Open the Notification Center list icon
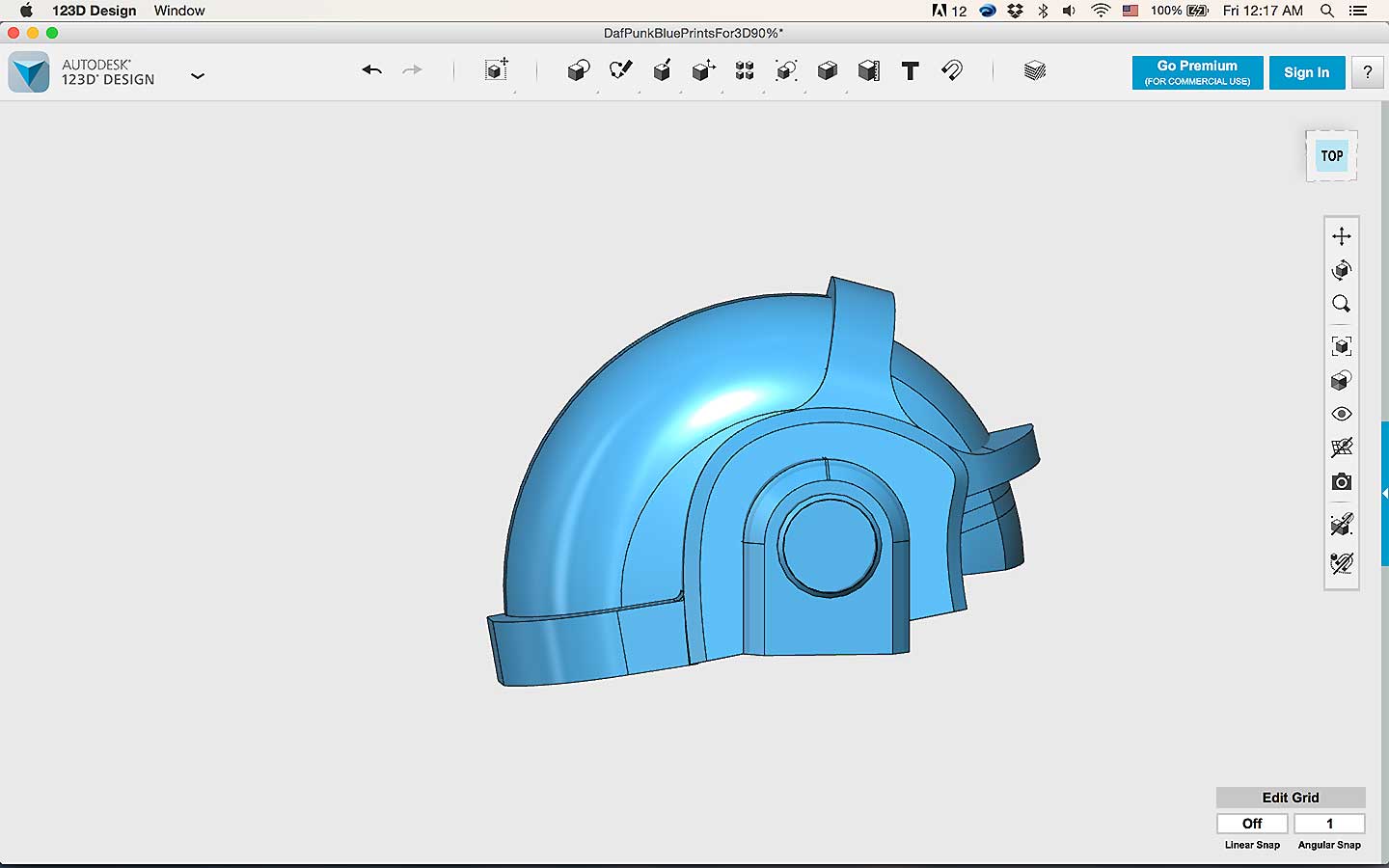This screenshot has width=1389, height=868. (1358, 11)
